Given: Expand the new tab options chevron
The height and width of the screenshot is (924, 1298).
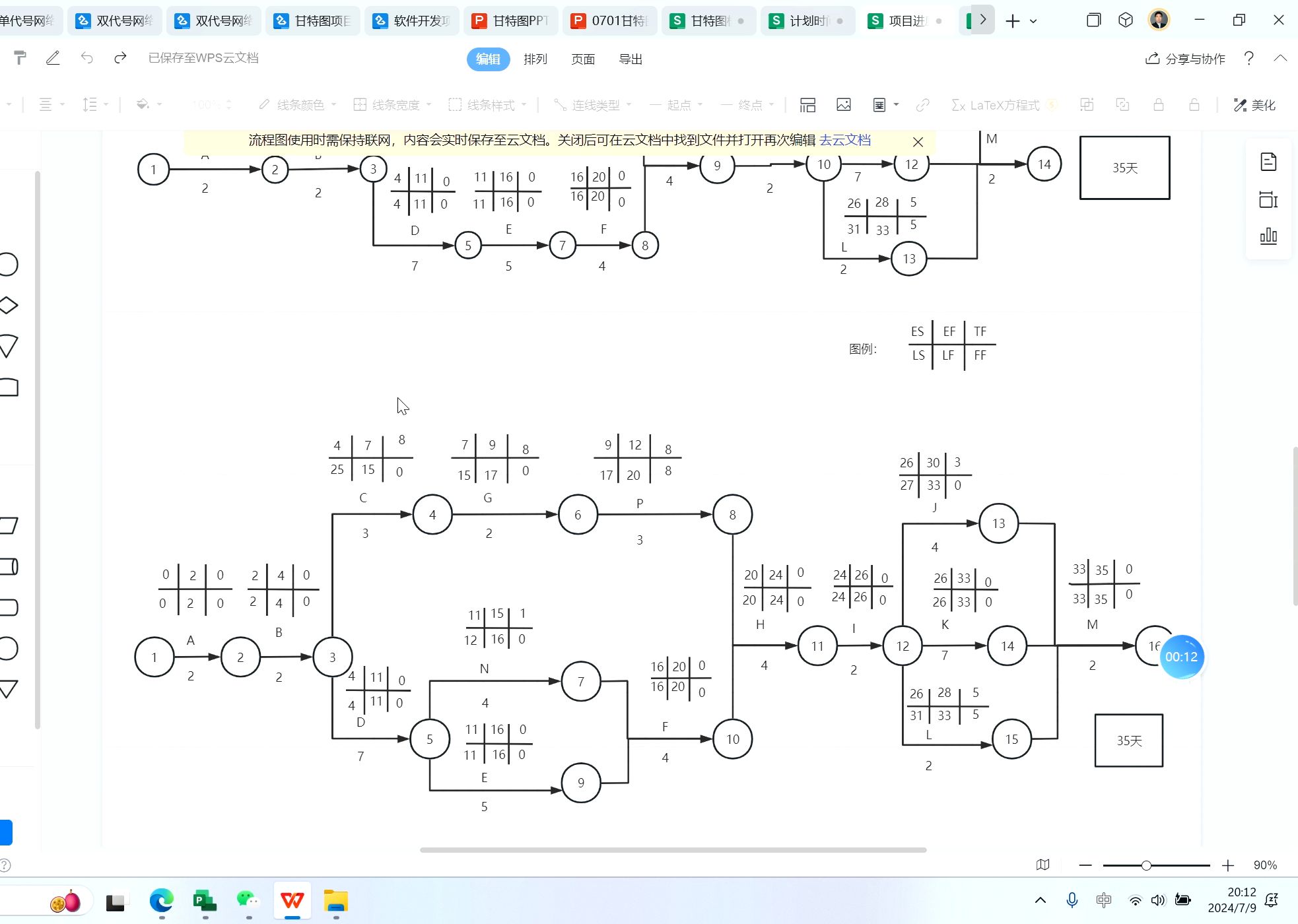Looking at the screenshot, I should coord(1033,21).
